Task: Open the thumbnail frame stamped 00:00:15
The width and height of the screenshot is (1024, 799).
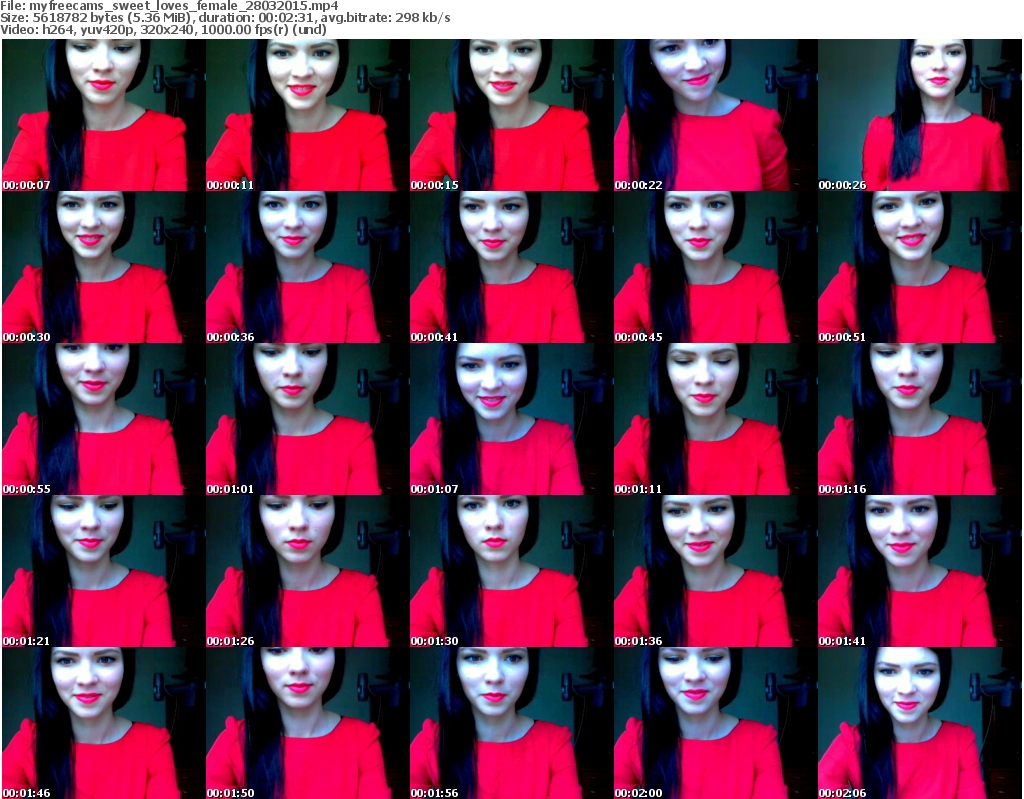Action: click(x=511, y=115)
